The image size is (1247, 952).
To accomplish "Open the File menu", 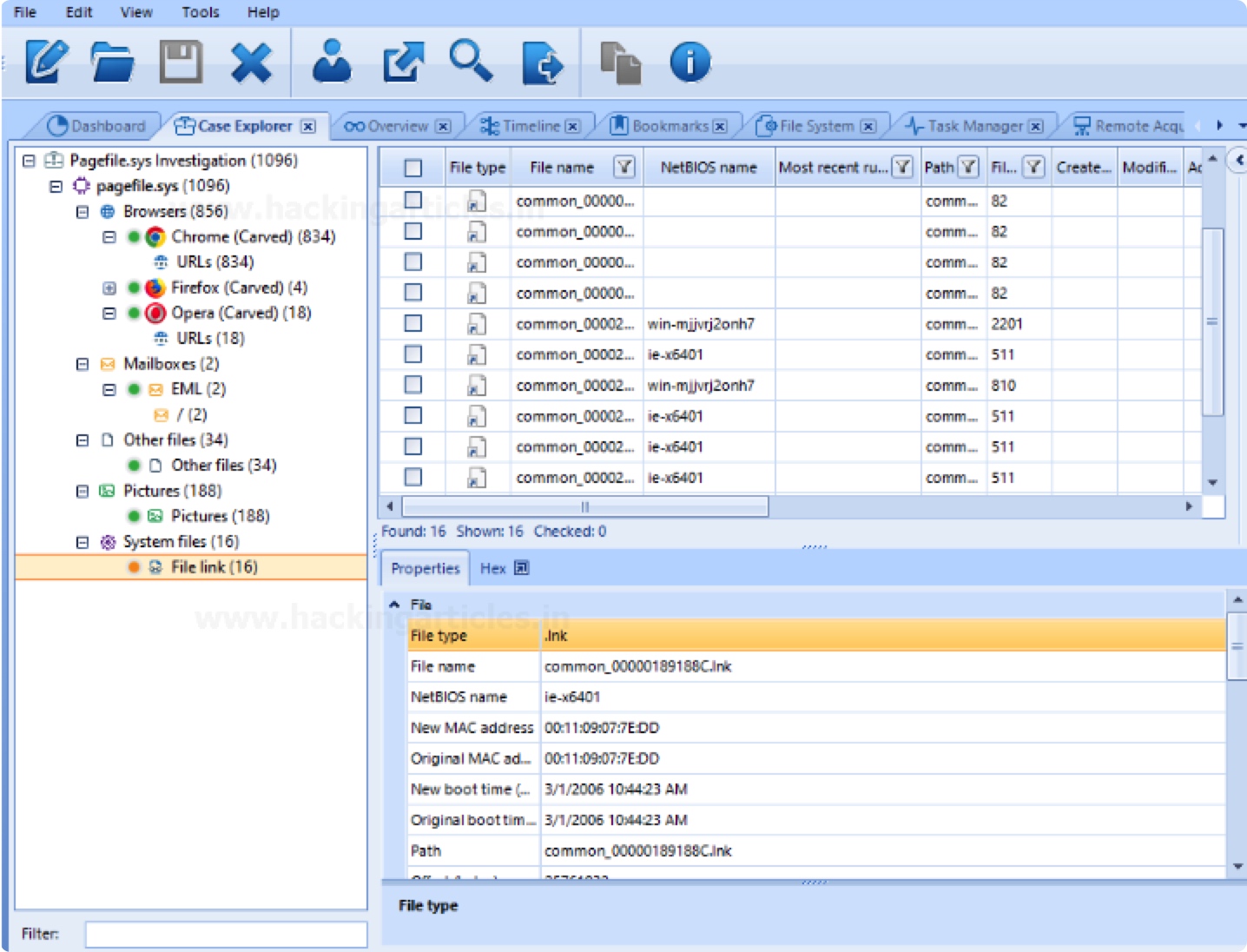I will pos(25,12).
